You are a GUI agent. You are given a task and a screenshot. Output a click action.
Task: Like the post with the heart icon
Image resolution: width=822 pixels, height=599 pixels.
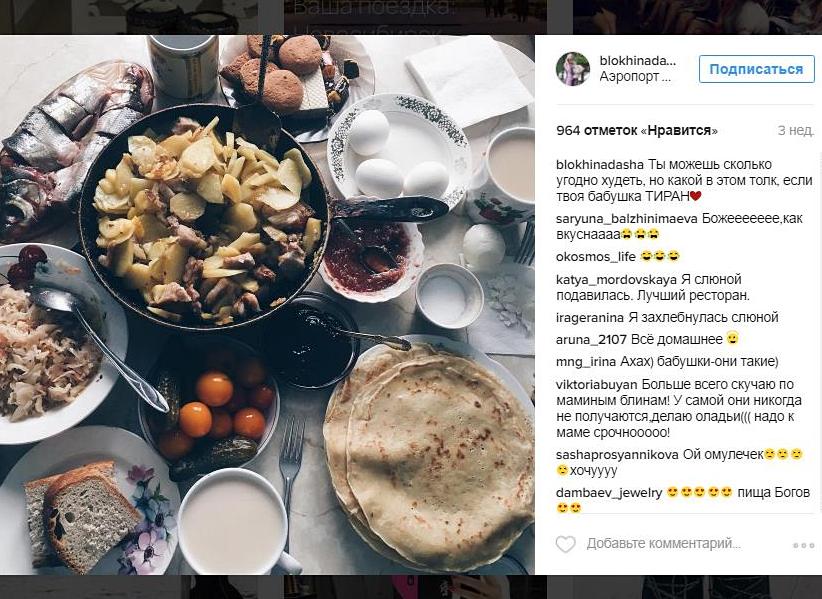click(x=566, y=544)
